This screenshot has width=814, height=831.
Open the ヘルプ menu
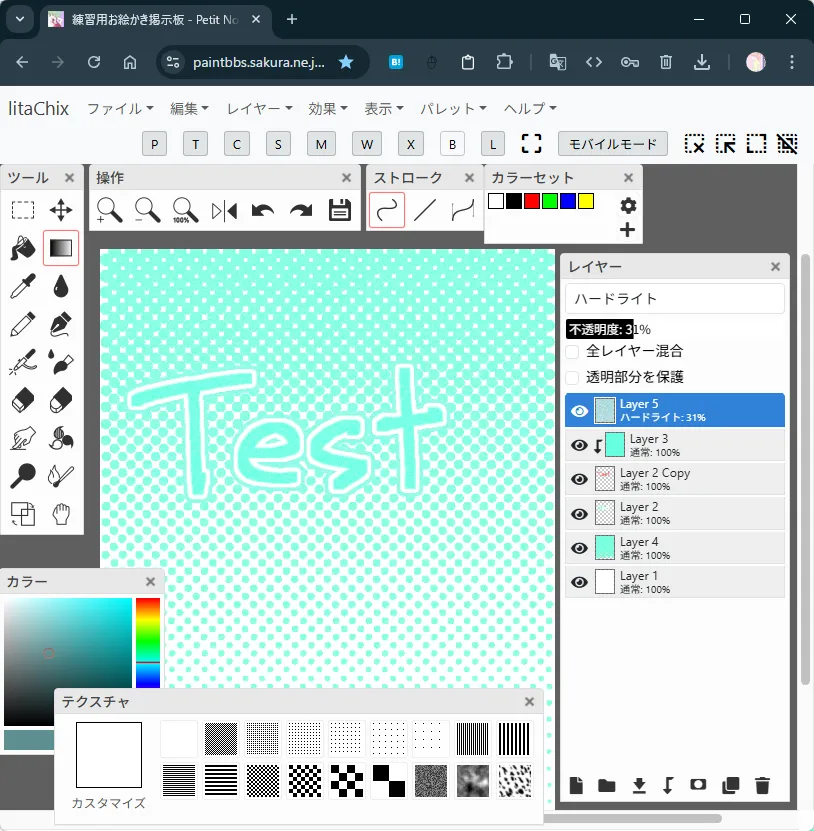(530, 108)
